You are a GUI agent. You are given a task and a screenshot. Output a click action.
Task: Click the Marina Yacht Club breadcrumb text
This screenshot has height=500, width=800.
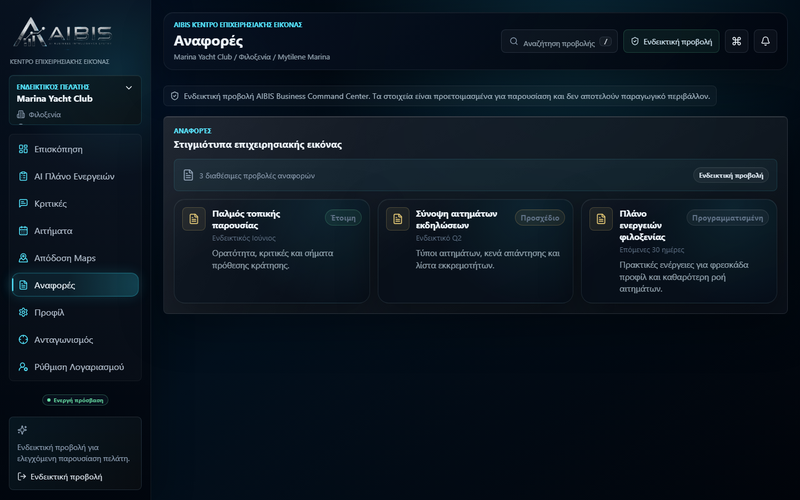click(x=203, y=57)
